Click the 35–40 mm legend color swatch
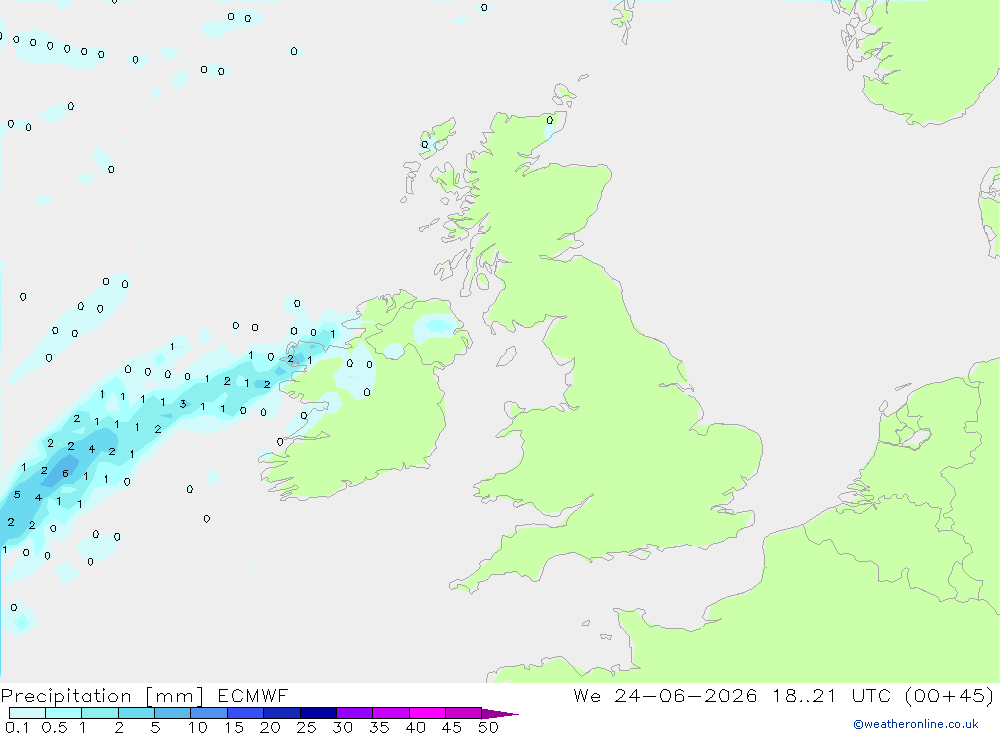The width and height of the screenshot is (1000, 733). tap(390, 713)
